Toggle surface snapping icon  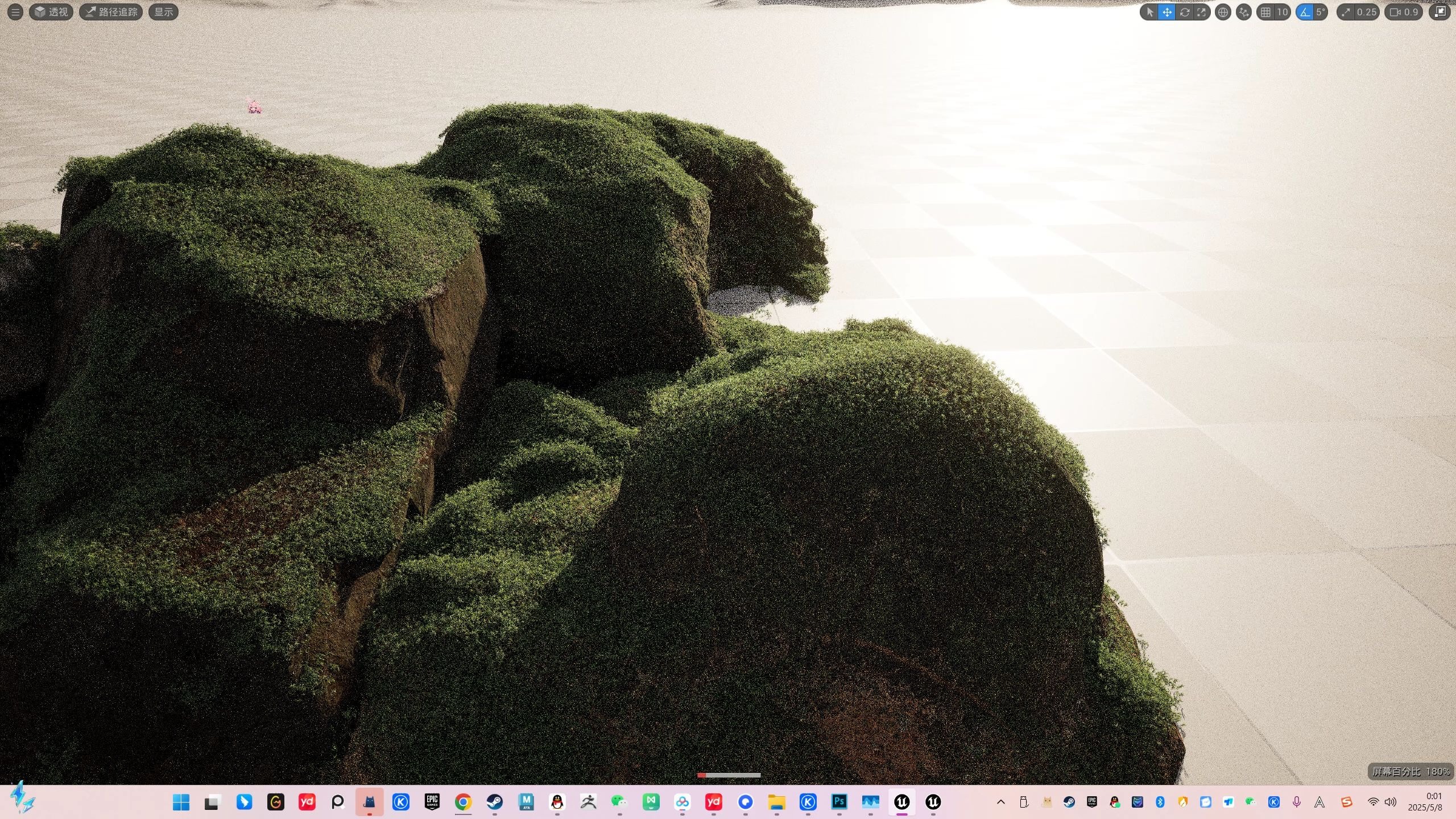click(x=1244, y=12)
